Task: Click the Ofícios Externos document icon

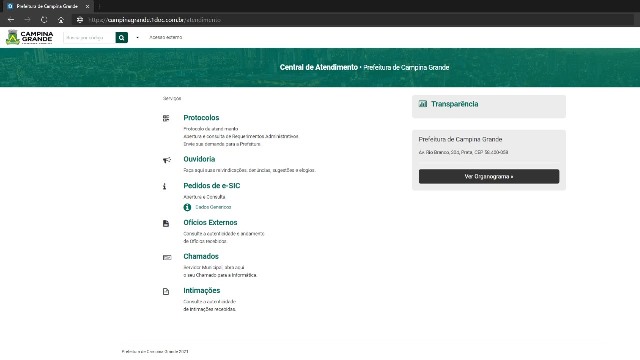Action: pos(166,224)
